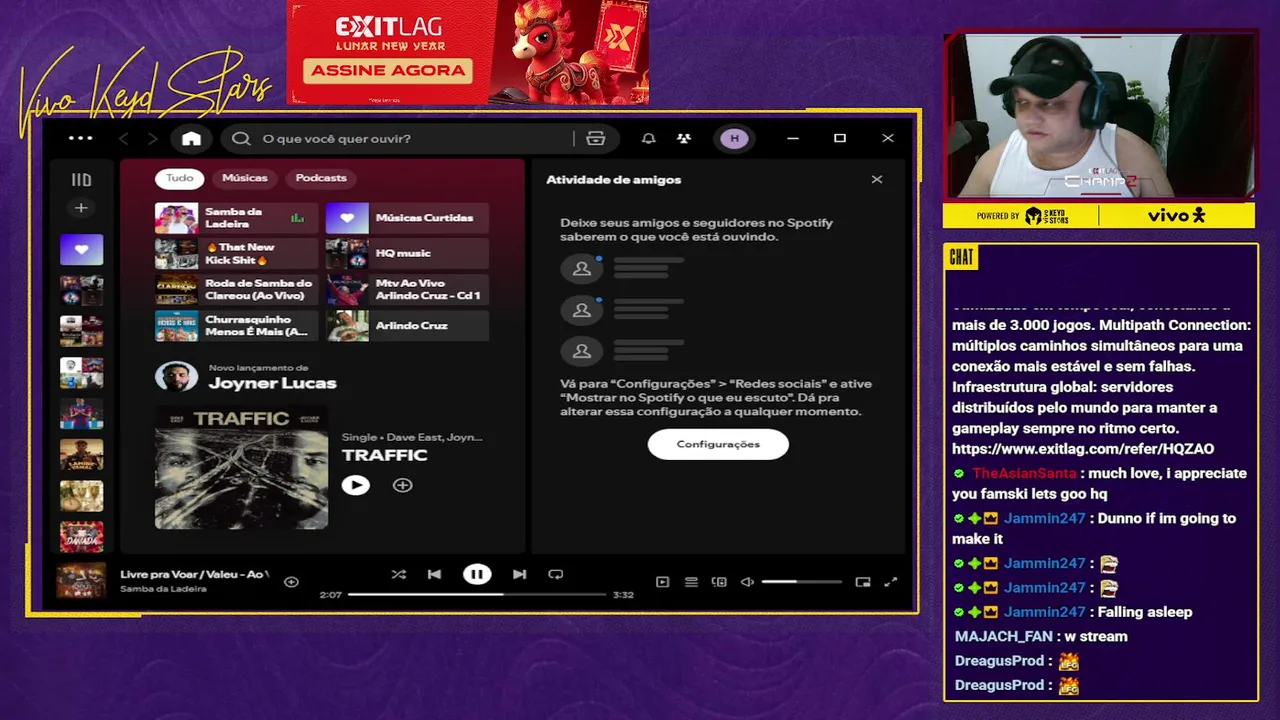Screen dimensions: 1280x720
Task: Open 'Mtv Ao Vivo Arlindo Cruz - Cd 1'
Action: (x=407, y=290)
